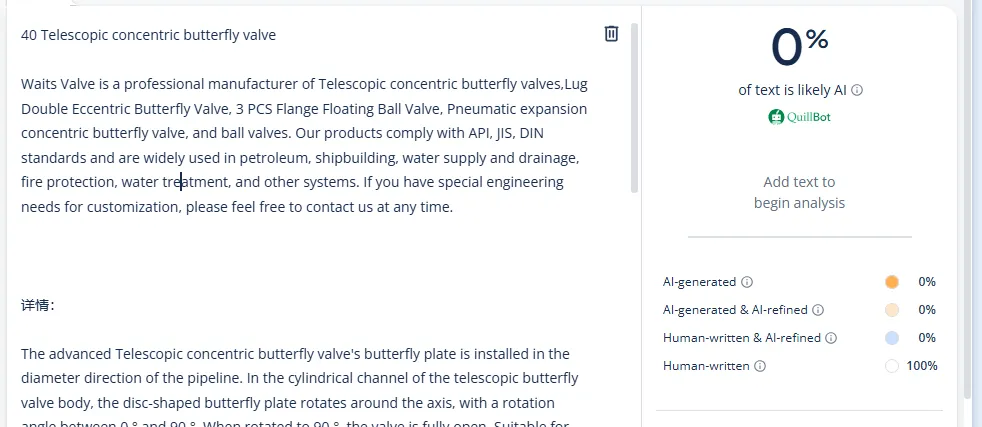This screenshot has width=982, height=427.
Task: Click the QuillBot logo
Action: (799, 117)
